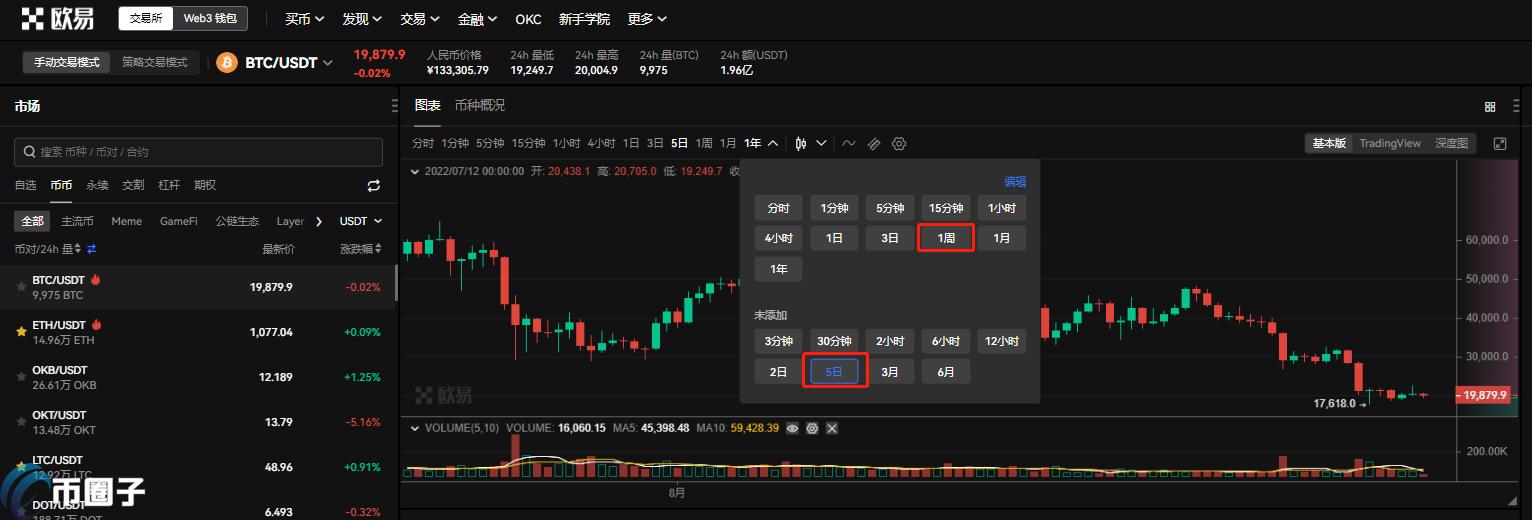Switch to 永续 market tab
Screen dimensions: 1532x520
tap(97, 185)
